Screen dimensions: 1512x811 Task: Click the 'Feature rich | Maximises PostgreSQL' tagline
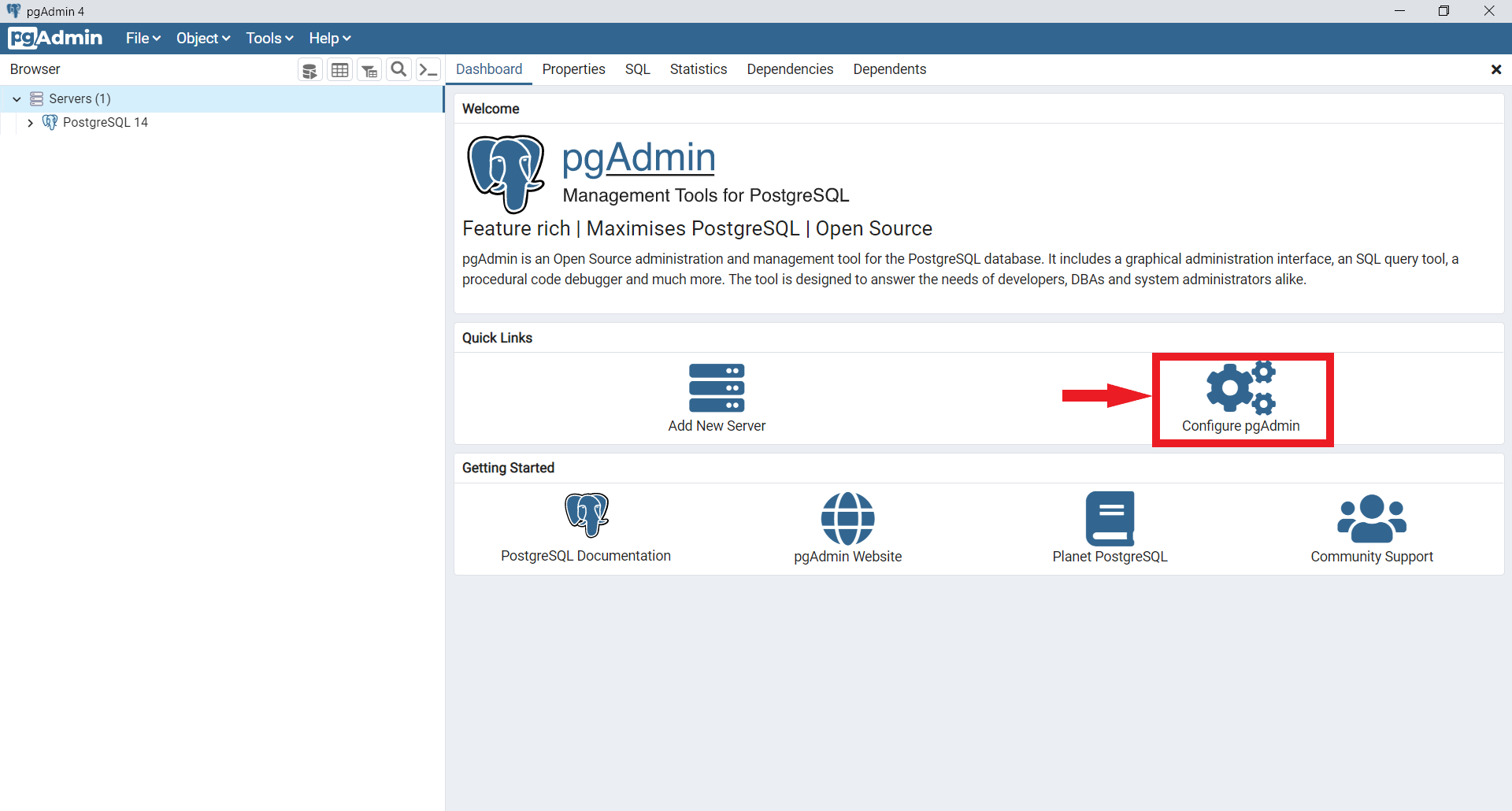coord(698,228)
